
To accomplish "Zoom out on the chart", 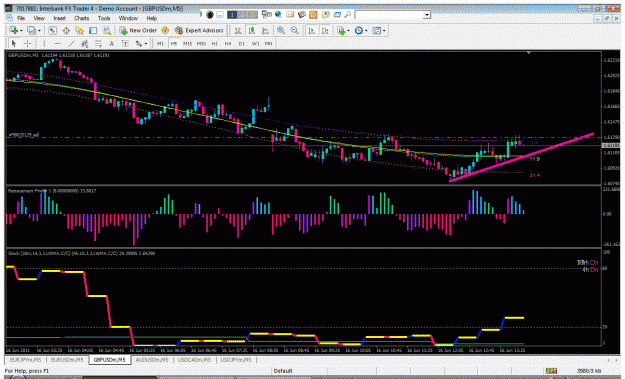I will [x=295, y=30].
